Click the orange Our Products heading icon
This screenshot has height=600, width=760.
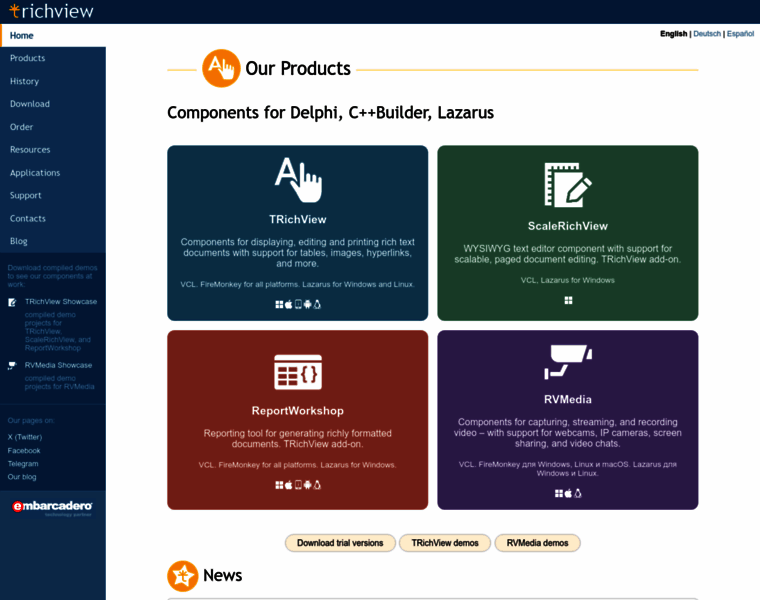(x=221, y=69)
